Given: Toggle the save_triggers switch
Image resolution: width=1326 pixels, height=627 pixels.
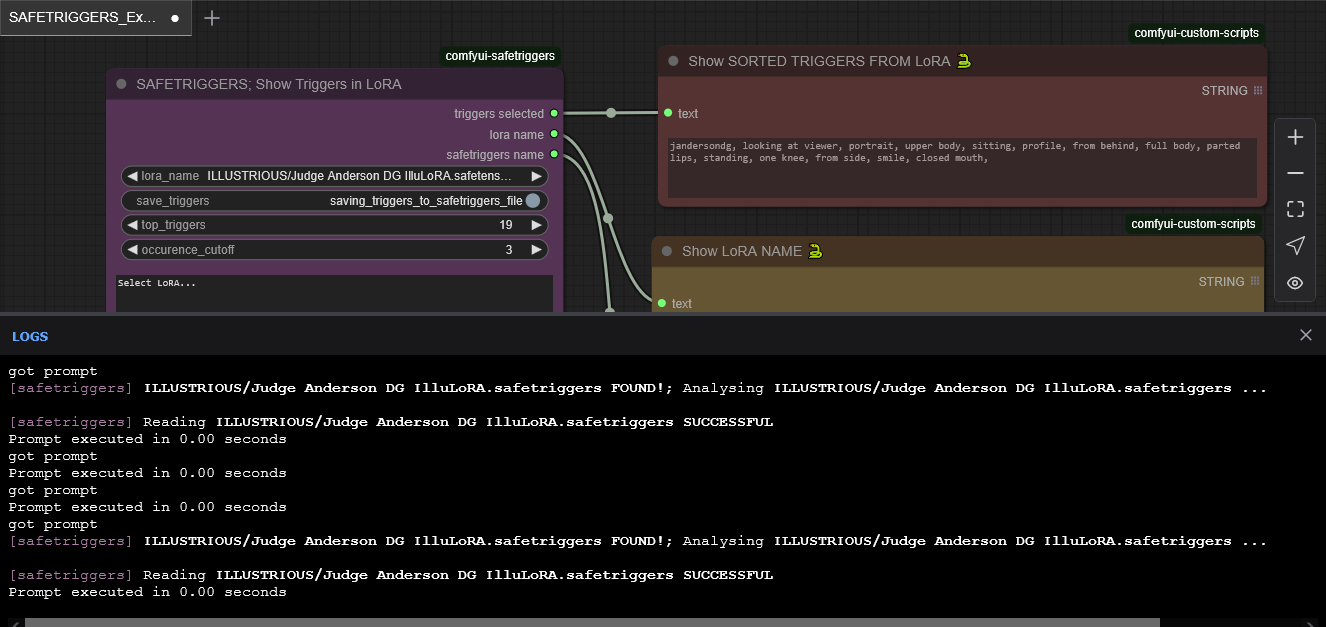Looking at the screenshot, I should pos(532,201).
